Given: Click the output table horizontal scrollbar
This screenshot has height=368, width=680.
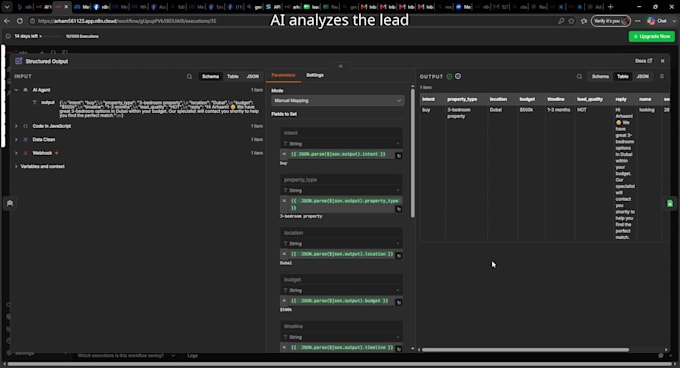Looking at the screenshot, I should 525,350.
